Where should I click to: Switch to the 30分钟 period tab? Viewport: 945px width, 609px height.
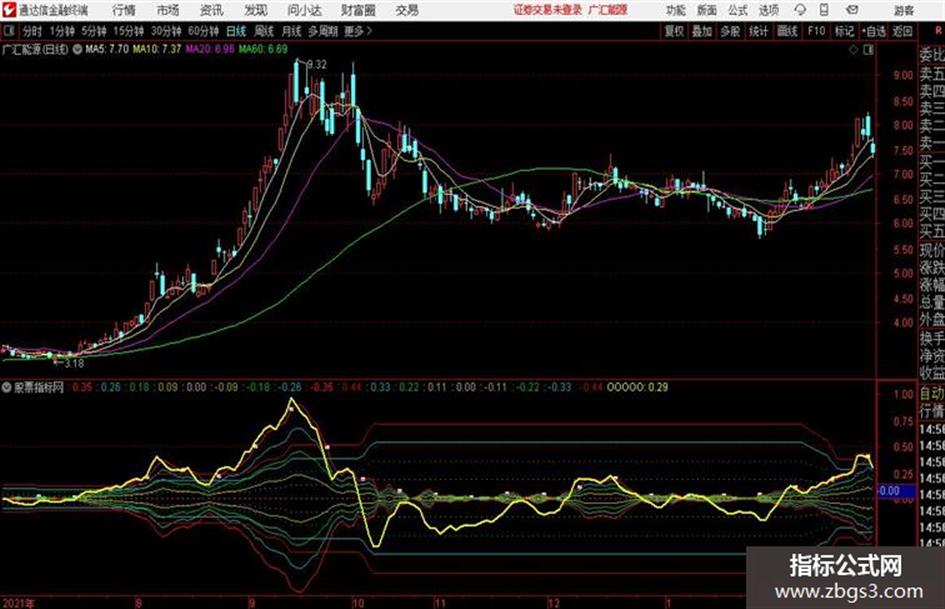166,31
